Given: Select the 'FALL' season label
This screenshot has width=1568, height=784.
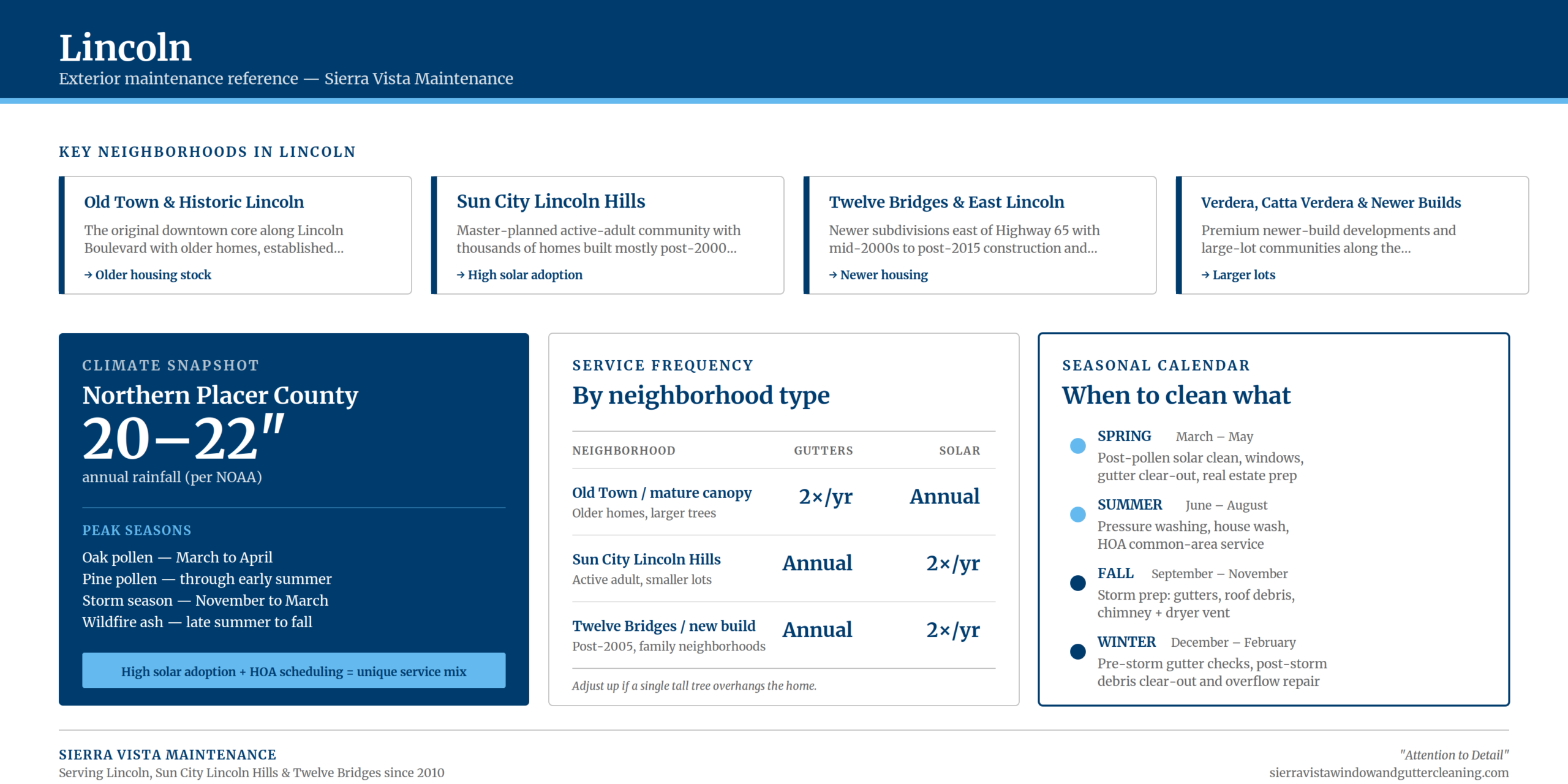Looking at the screenshot, I should point(1116,573).
